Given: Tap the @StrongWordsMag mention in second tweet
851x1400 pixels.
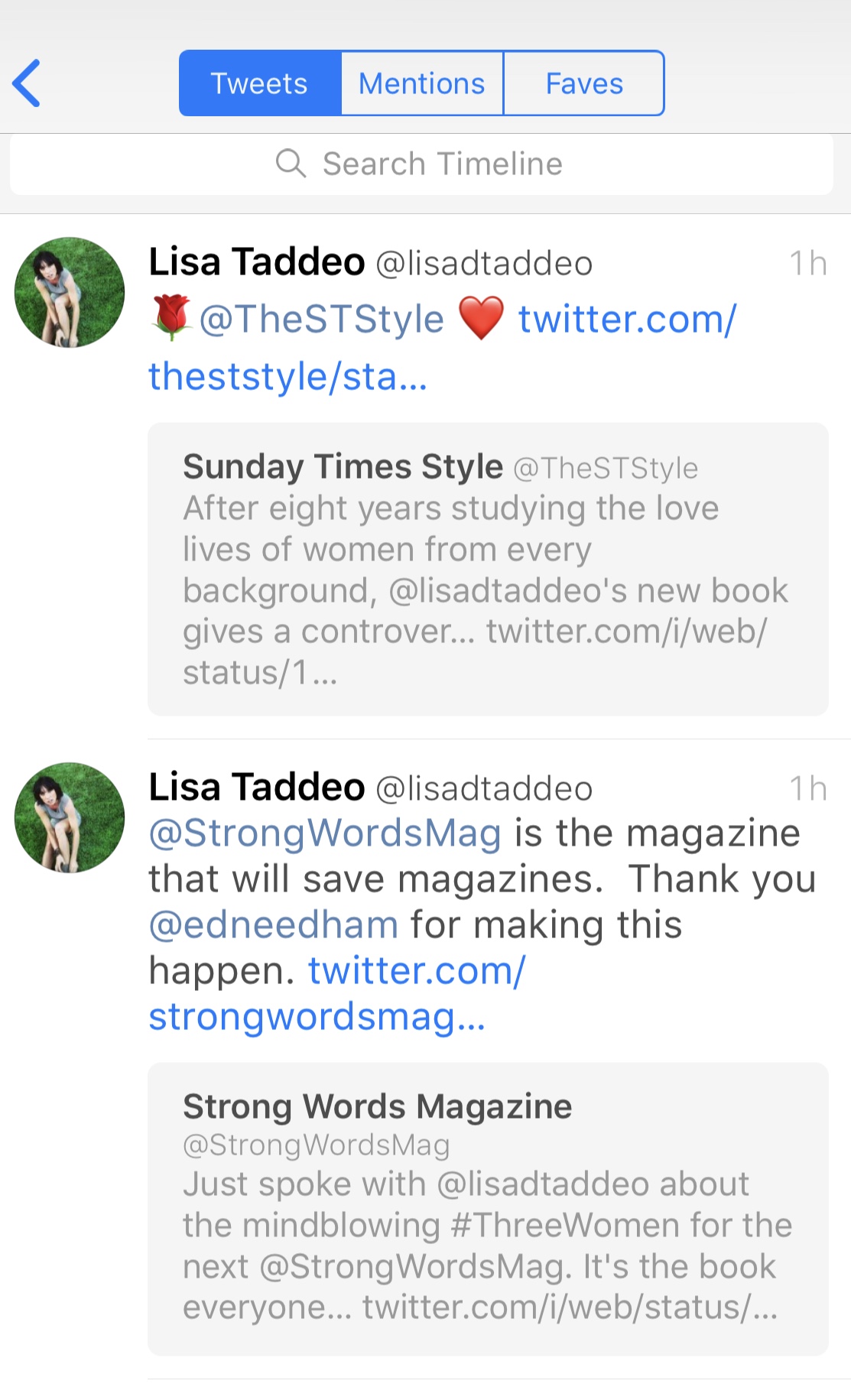Looking at the screenshot, I should (325, 833).
